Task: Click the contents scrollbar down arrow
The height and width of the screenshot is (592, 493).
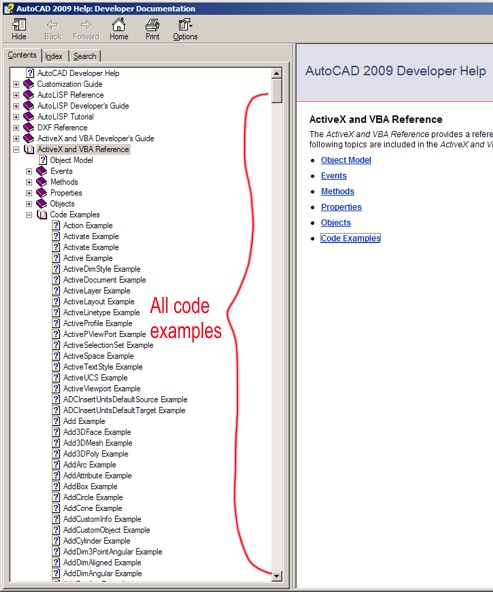Action: 277,576
